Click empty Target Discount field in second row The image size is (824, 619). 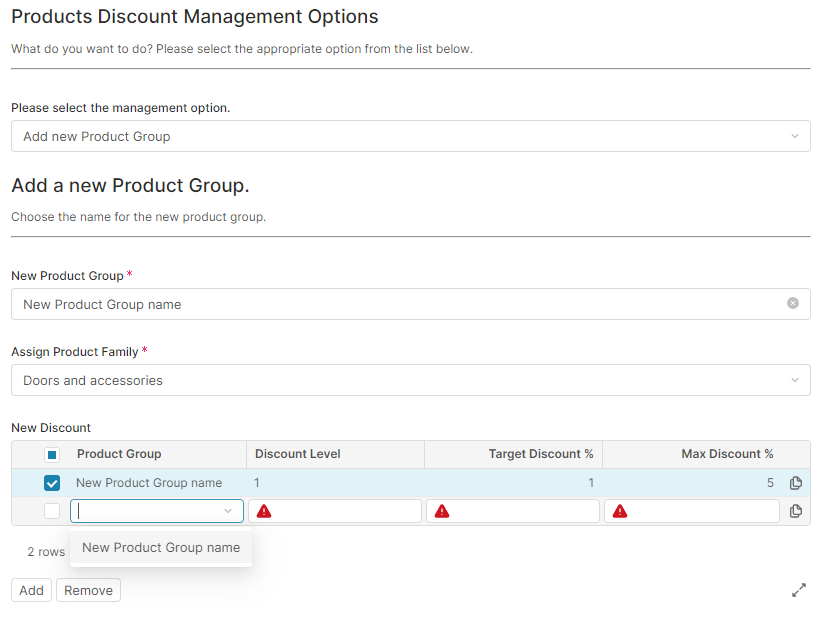(x=513, y=511)
